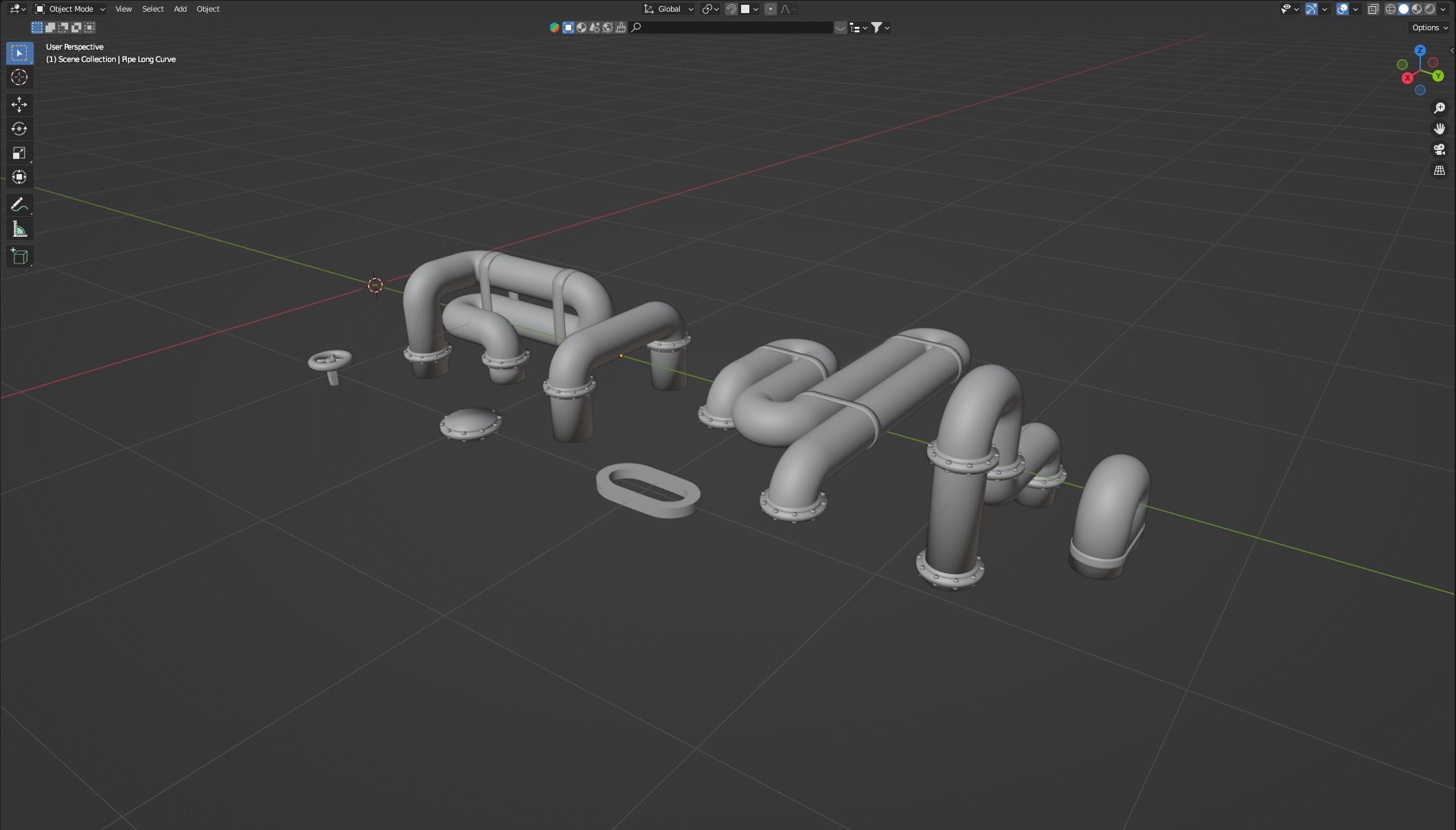This screenshot has height=830, width=1456.
Task: Click the Z axis on the navigation gizmo
Action: (x=1419, y=50)
